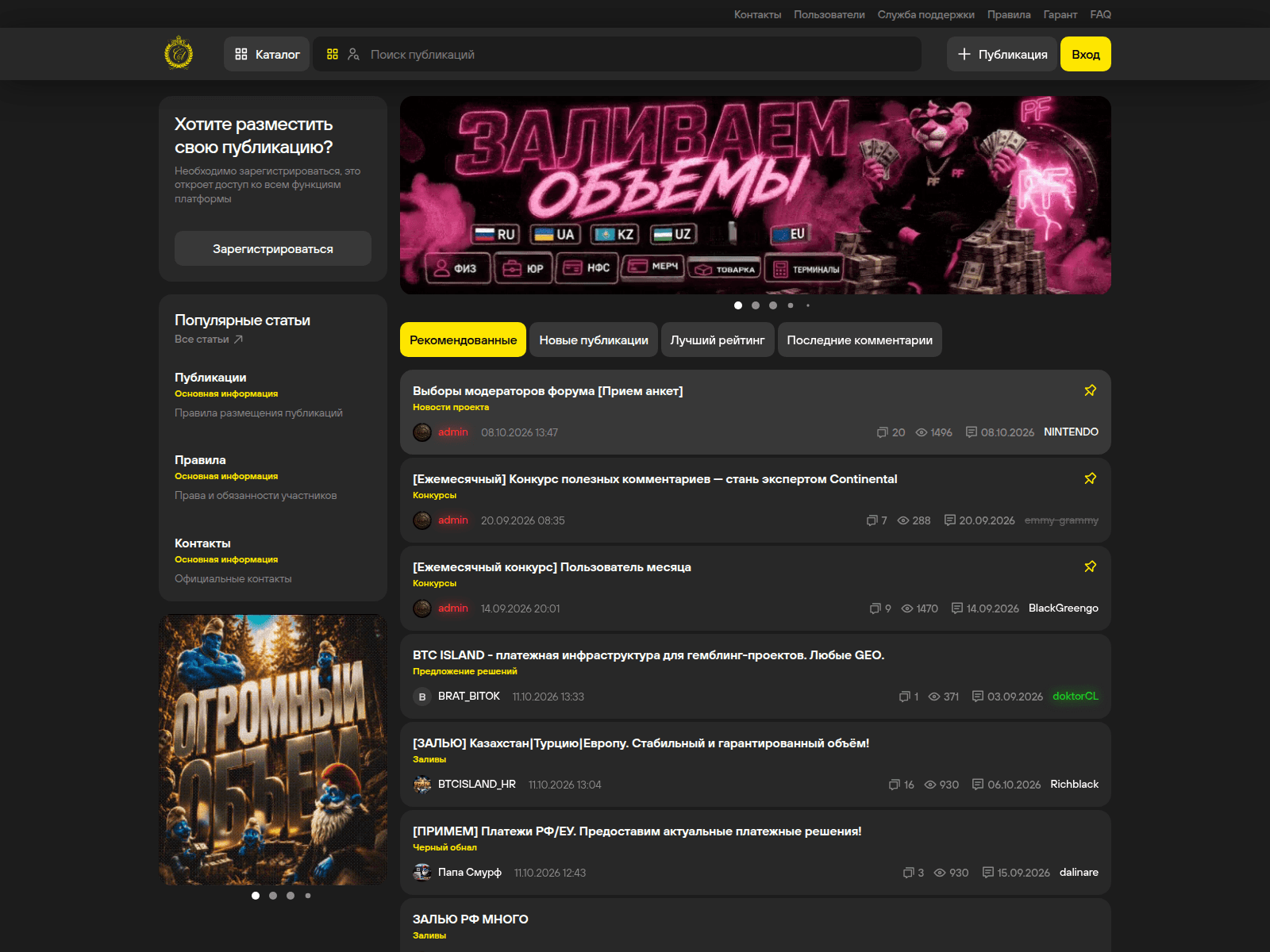Open Служба поддержки link
Image resolution: width=1270 pixels, height=952 pixels.
(x=926, y=14)
